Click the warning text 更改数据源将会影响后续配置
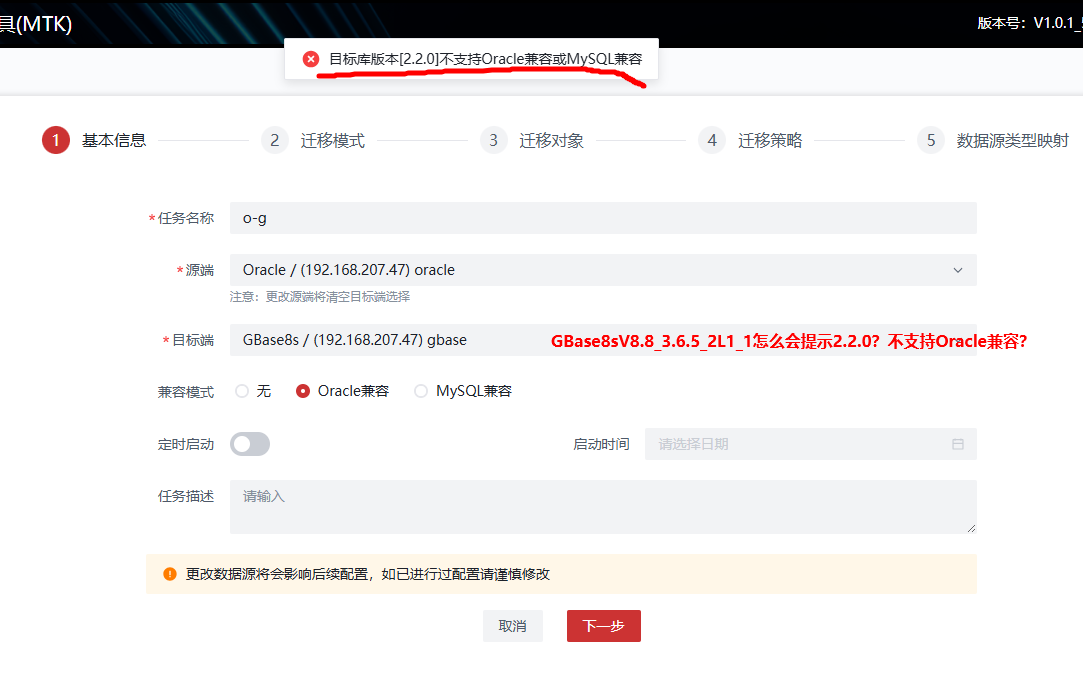Screen dimensions: 1083x694 367,574
